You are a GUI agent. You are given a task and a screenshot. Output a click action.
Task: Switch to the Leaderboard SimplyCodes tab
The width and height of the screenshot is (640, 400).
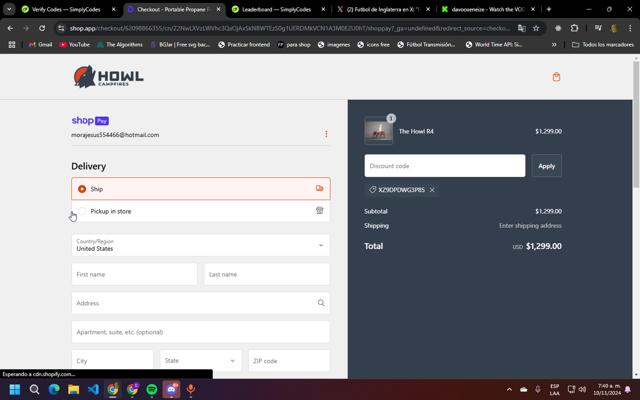click(x=277, y=9)
